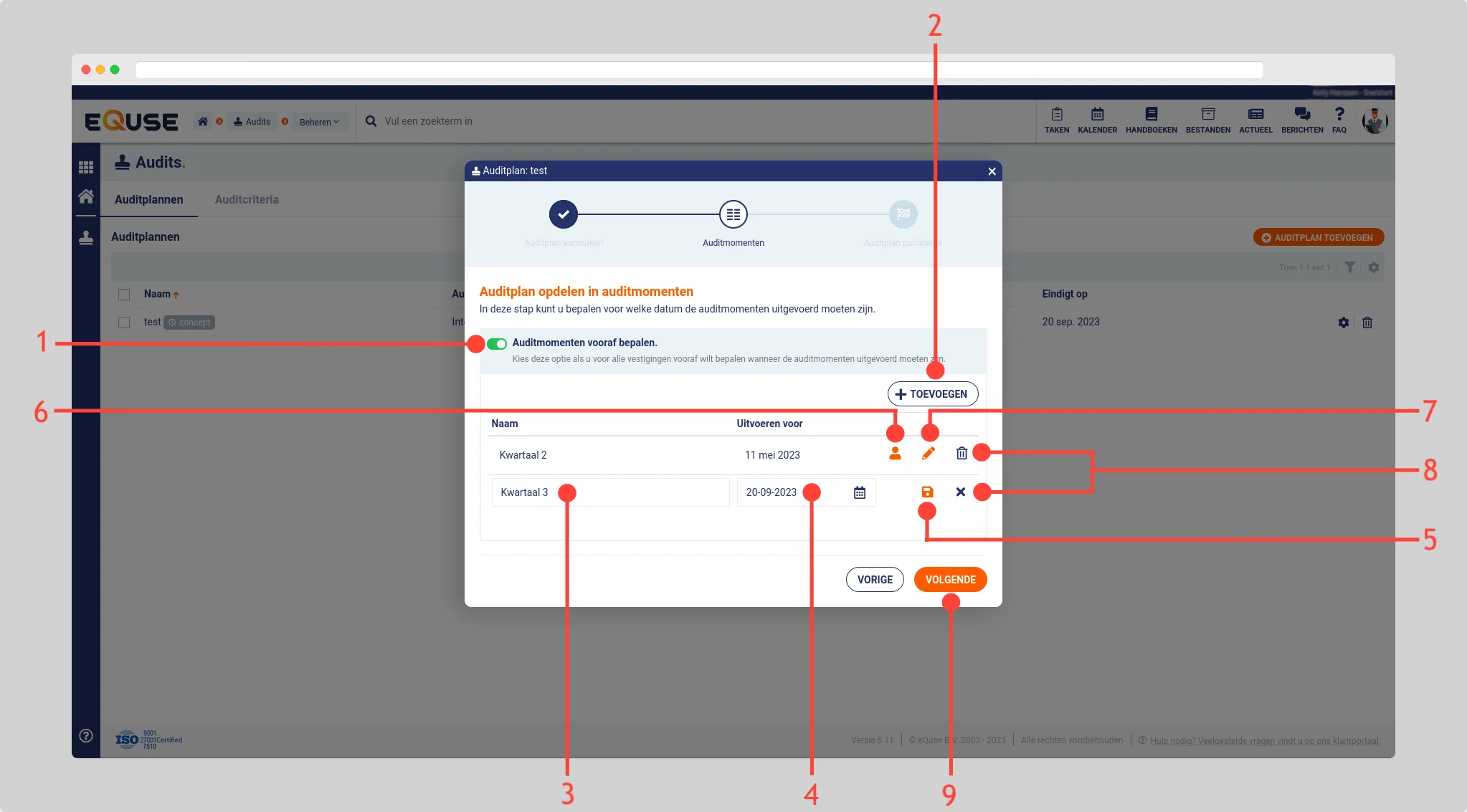Click the Auditmomenten step circle

pyautogui.click(x=733, y=214)
